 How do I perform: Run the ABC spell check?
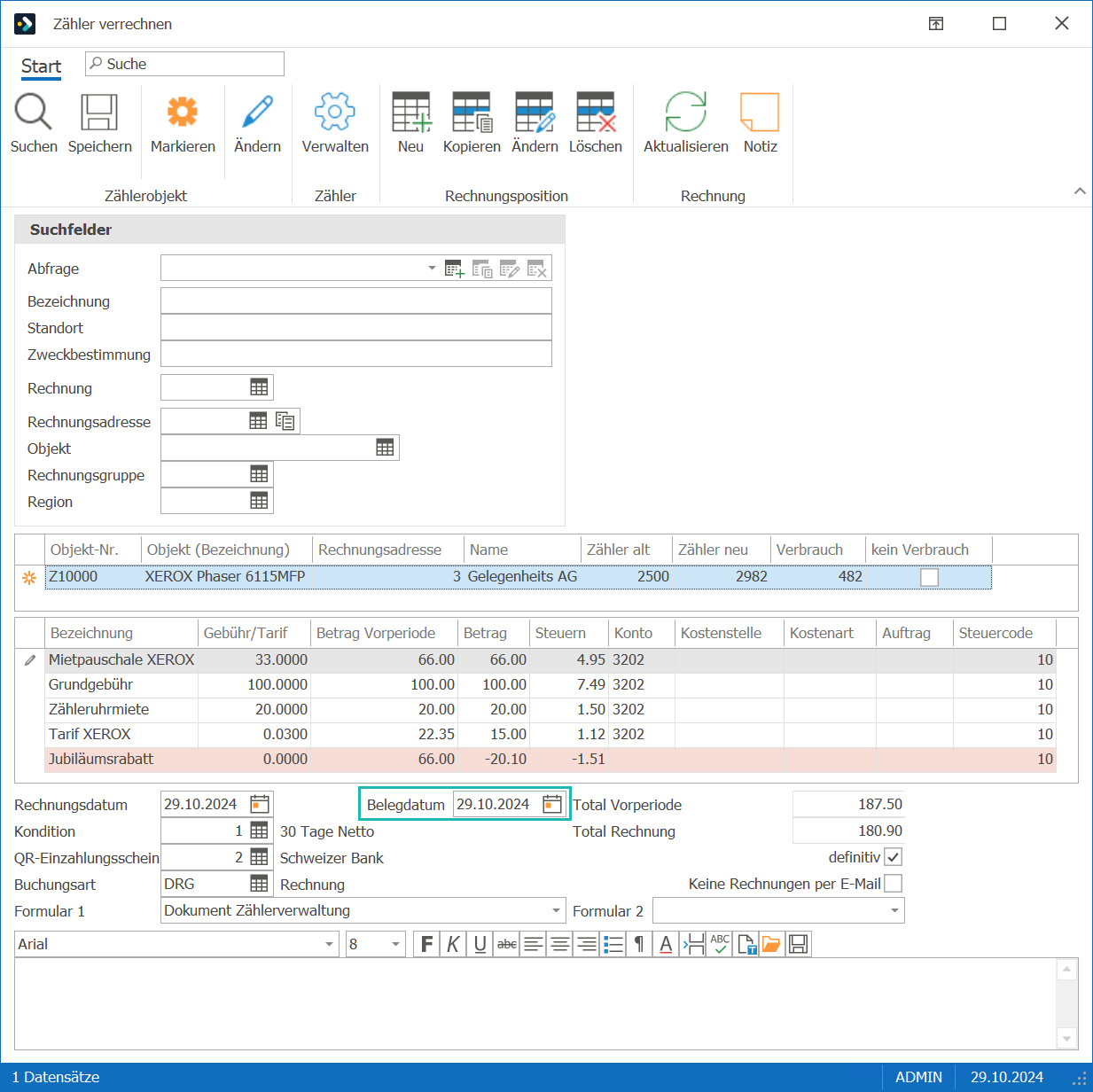point(720,944)
